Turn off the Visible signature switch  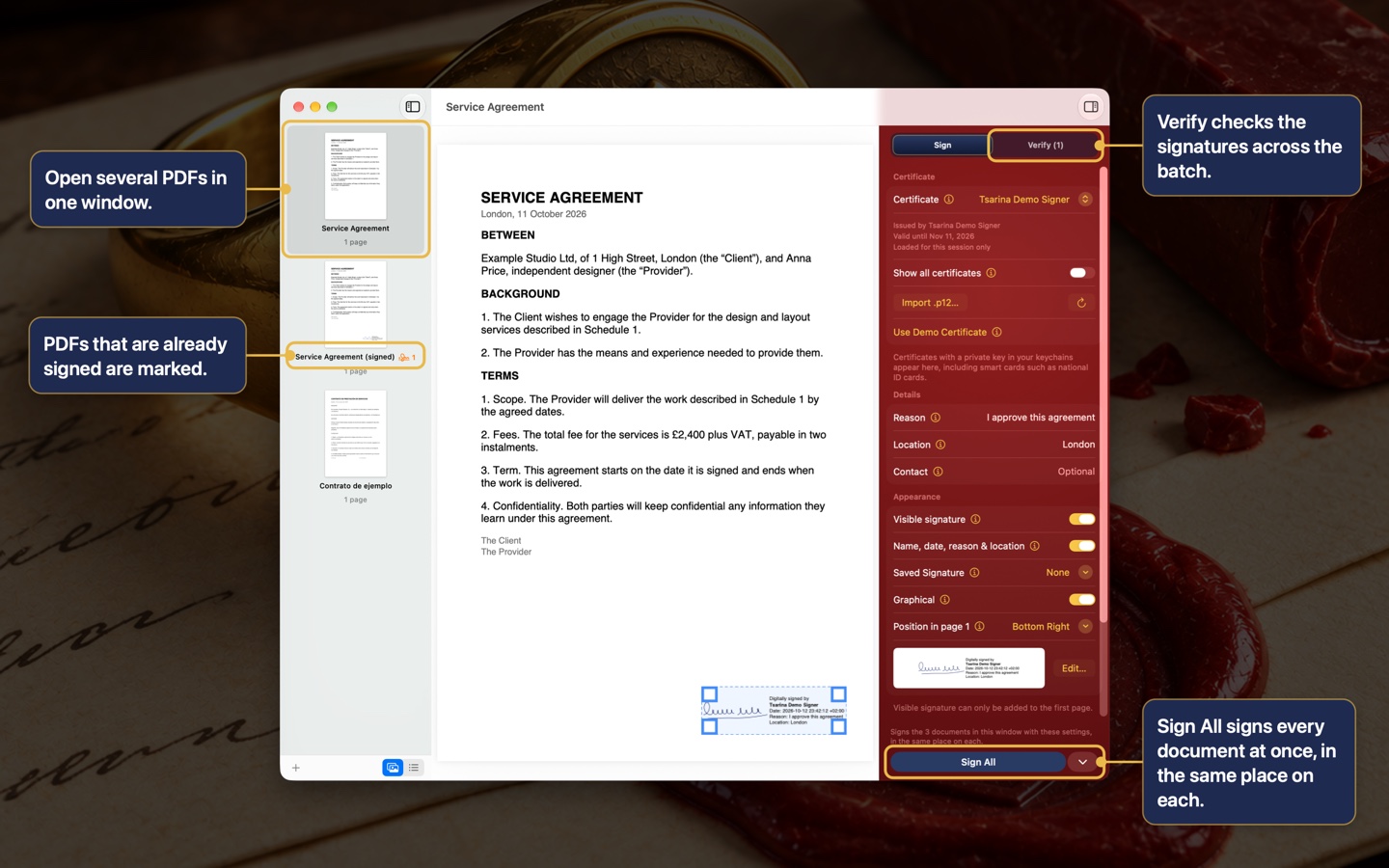(x=1082, y=519)
